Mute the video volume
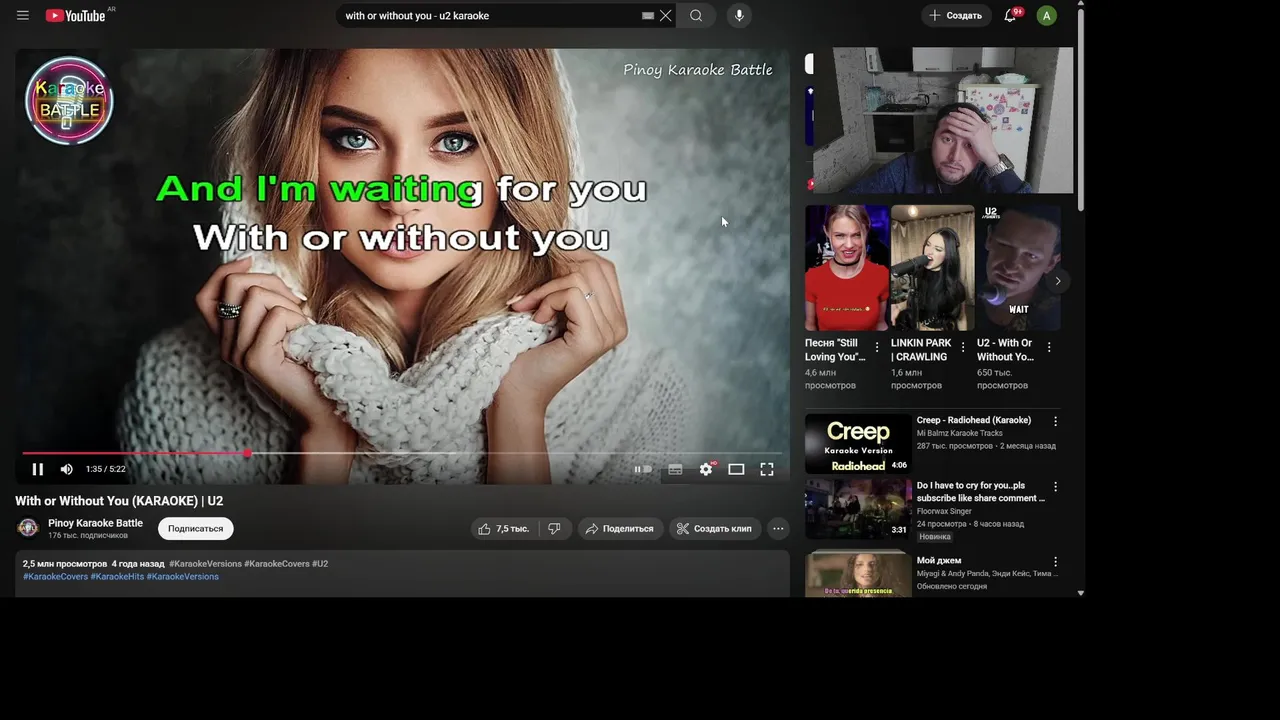This screenshot has width=1280, height=720. (66, 469)
